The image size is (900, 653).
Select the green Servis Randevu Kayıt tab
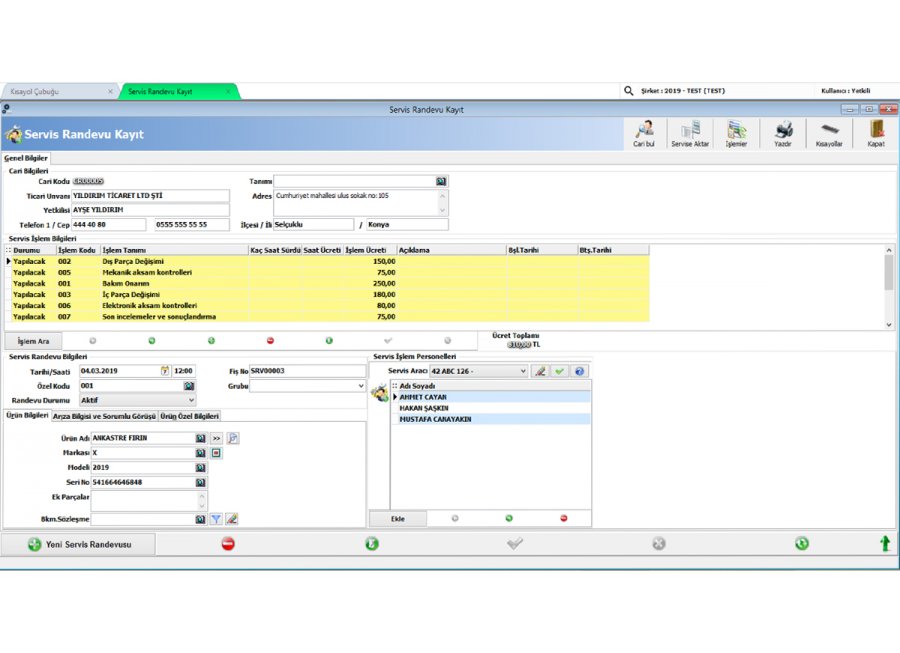(x=179, y=91)
